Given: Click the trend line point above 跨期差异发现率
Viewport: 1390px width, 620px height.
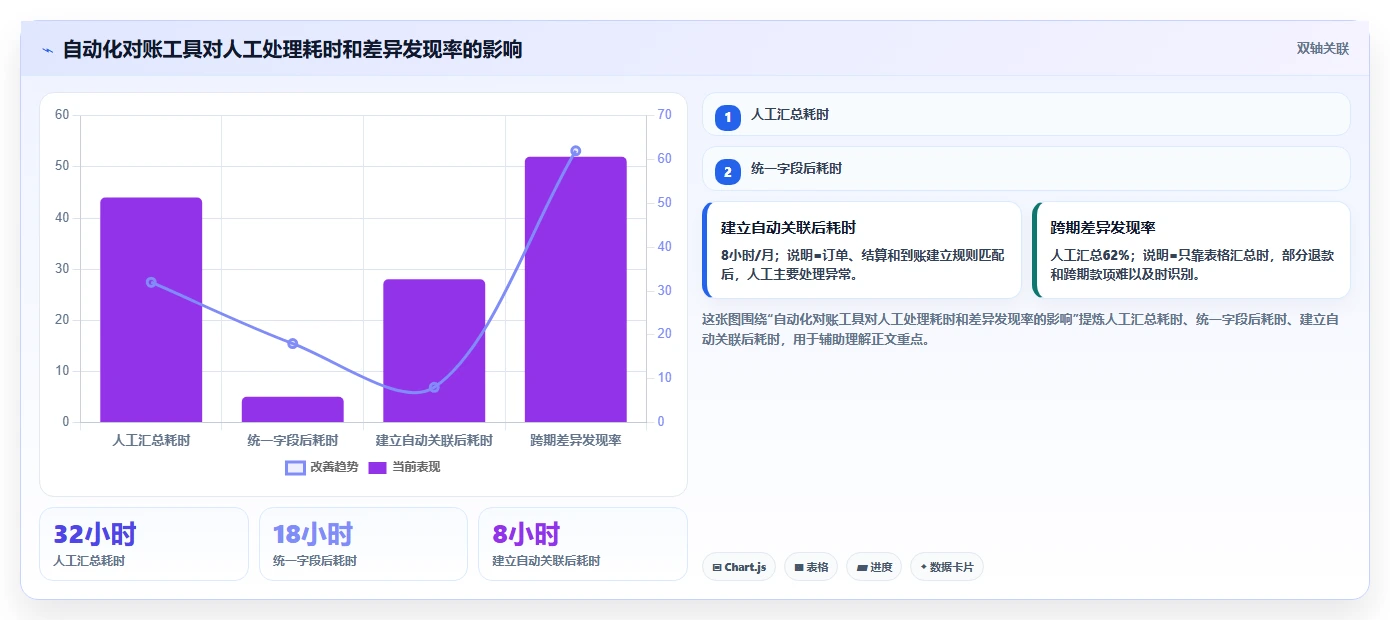Looking at the screenshot, I should tap(576, 151).
